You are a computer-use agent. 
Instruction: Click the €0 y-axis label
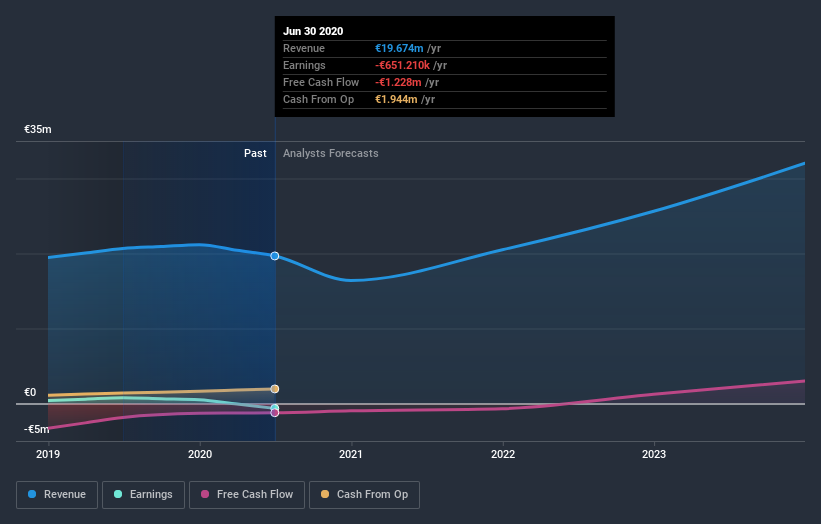pos(30,392)
